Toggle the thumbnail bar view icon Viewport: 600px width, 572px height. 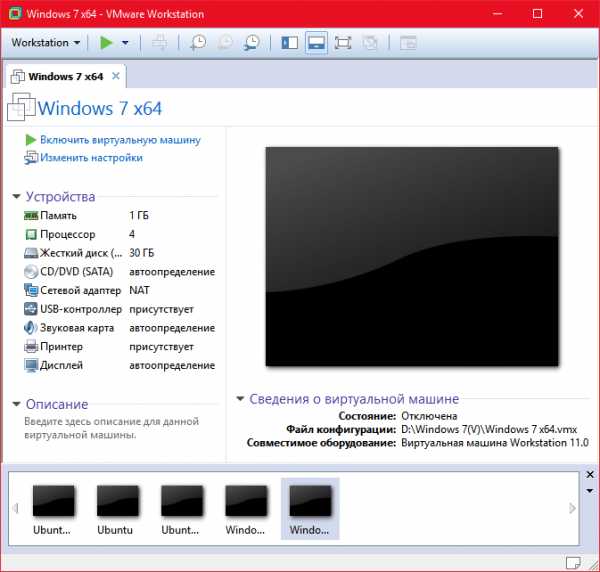tap(316, 43)
